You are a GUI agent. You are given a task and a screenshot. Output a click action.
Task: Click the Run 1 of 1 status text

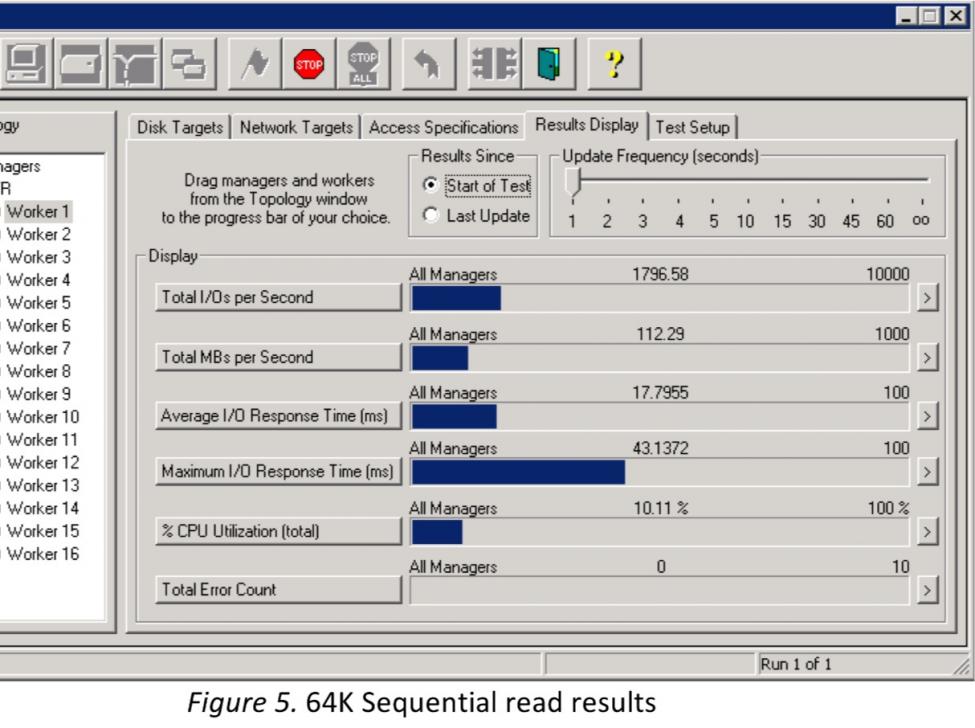[795, 664]
